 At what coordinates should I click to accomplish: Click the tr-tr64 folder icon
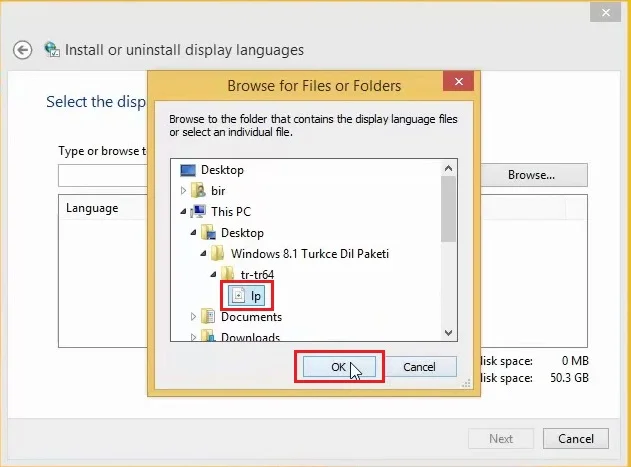[228, 274]
